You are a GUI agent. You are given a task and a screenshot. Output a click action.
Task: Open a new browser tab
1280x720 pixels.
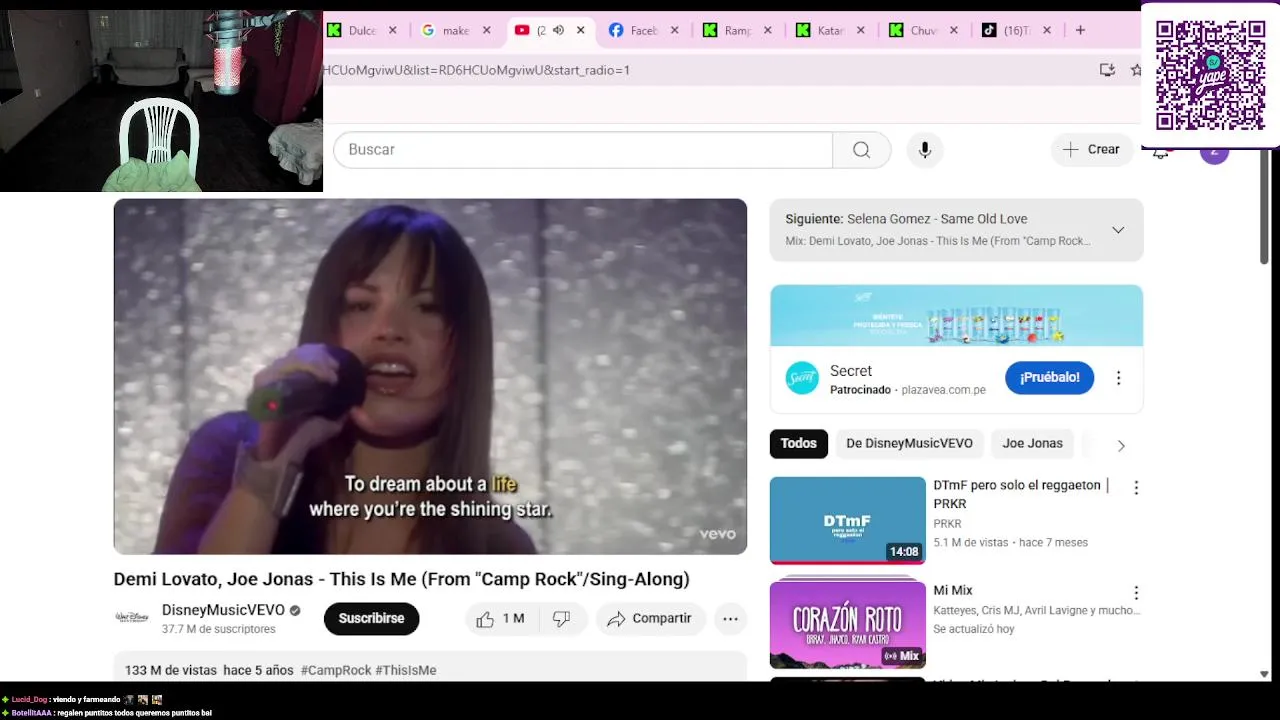coord(1080,31)
